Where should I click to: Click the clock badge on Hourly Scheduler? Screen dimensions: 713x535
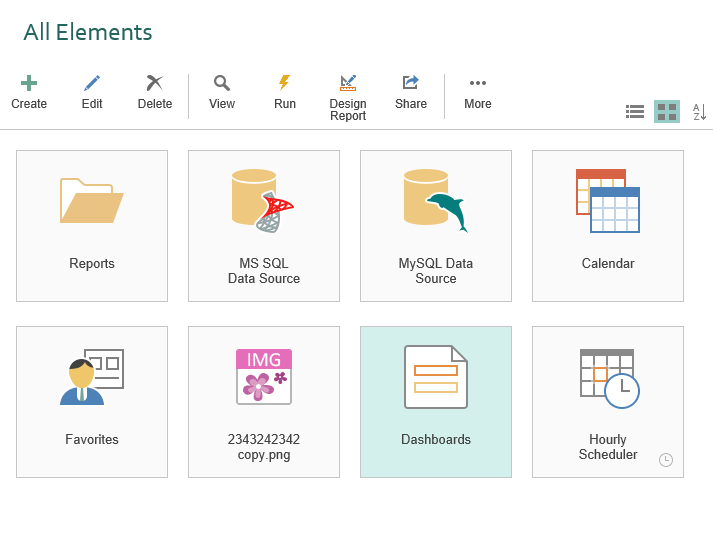click(x=666, y=460)
